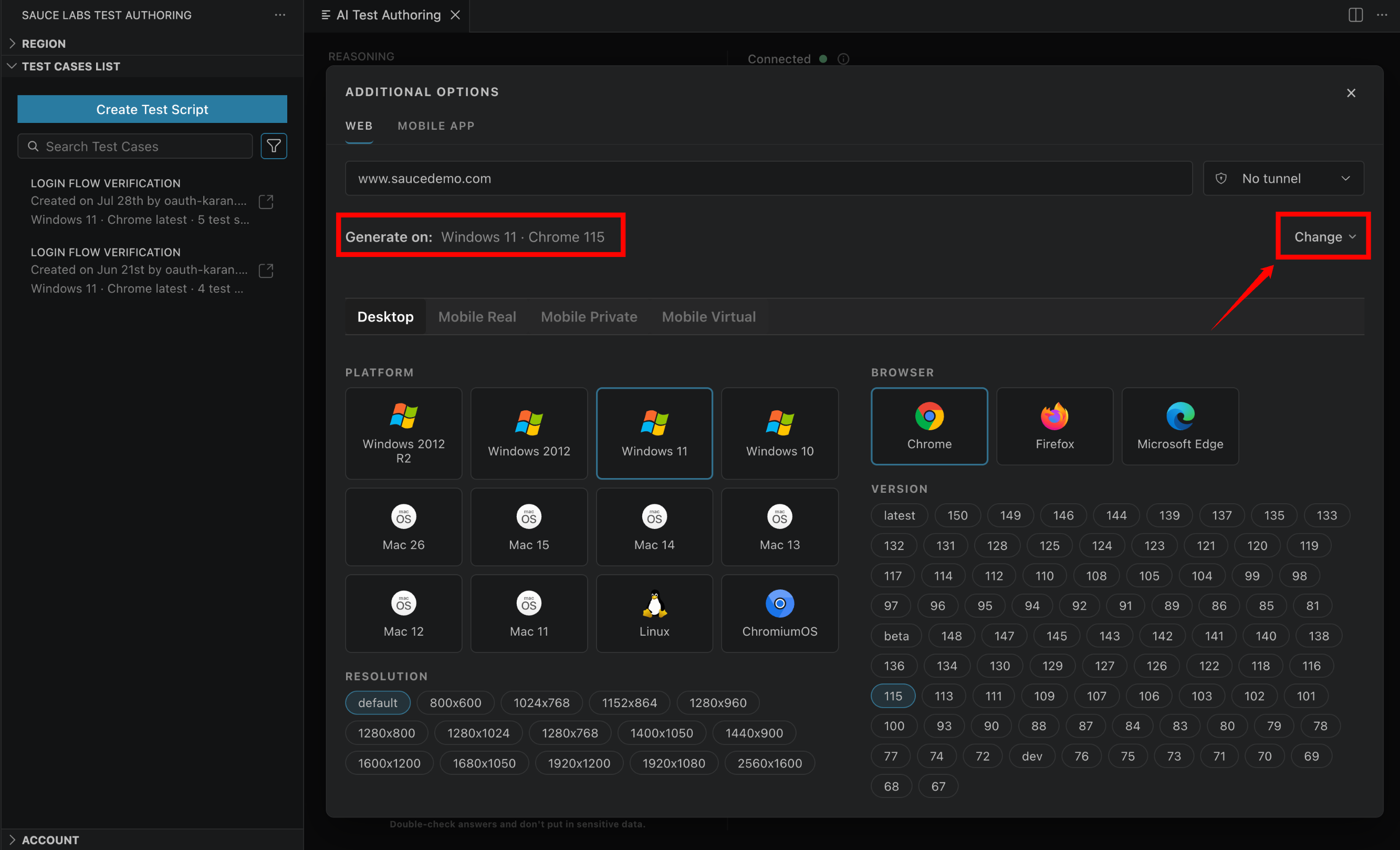Pick Chrome version 100
The image size is (1400, 850).
(894, 725)
